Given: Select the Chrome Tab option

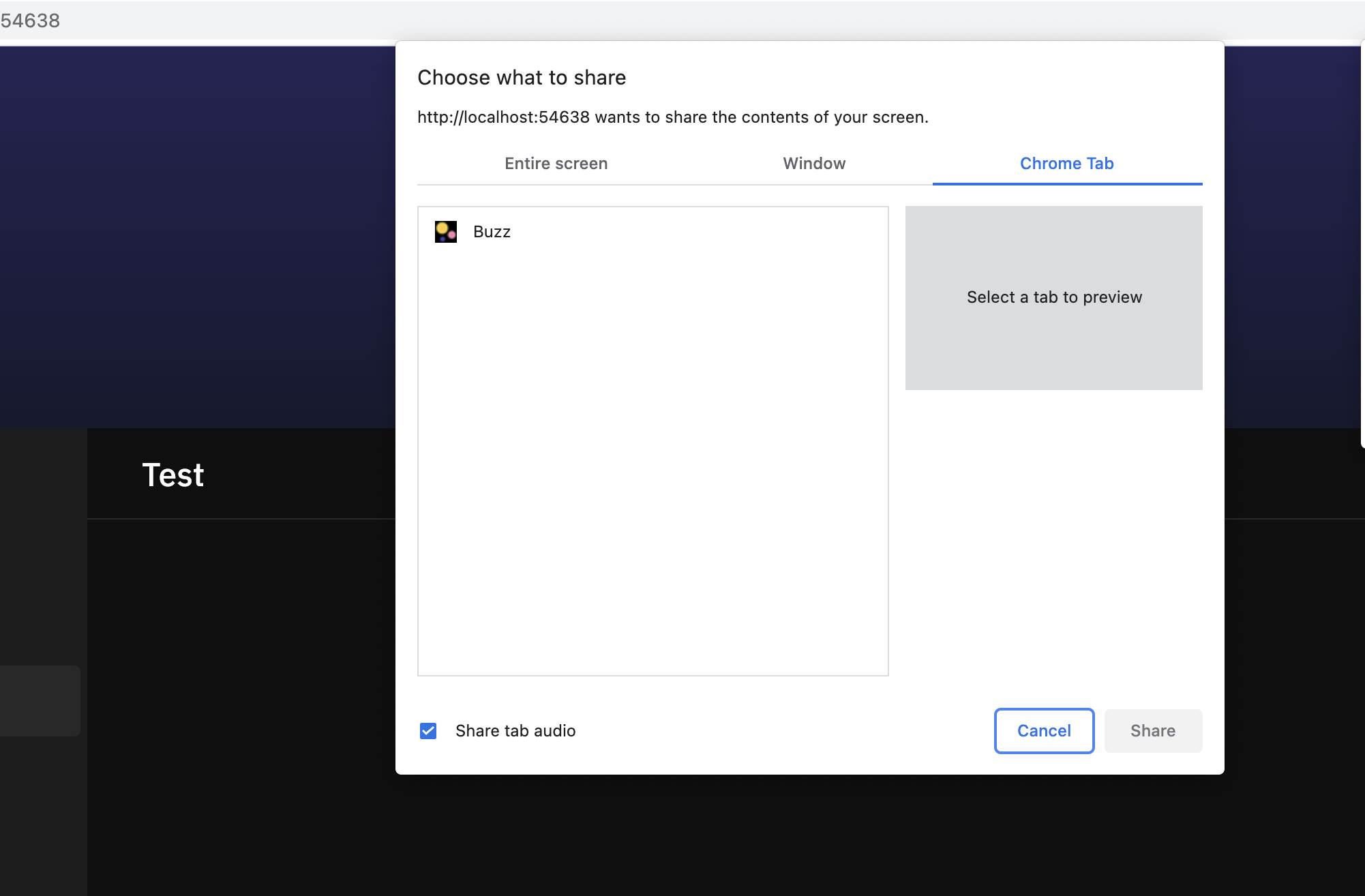Looking at the screenshot, I should click(1066, 164).
